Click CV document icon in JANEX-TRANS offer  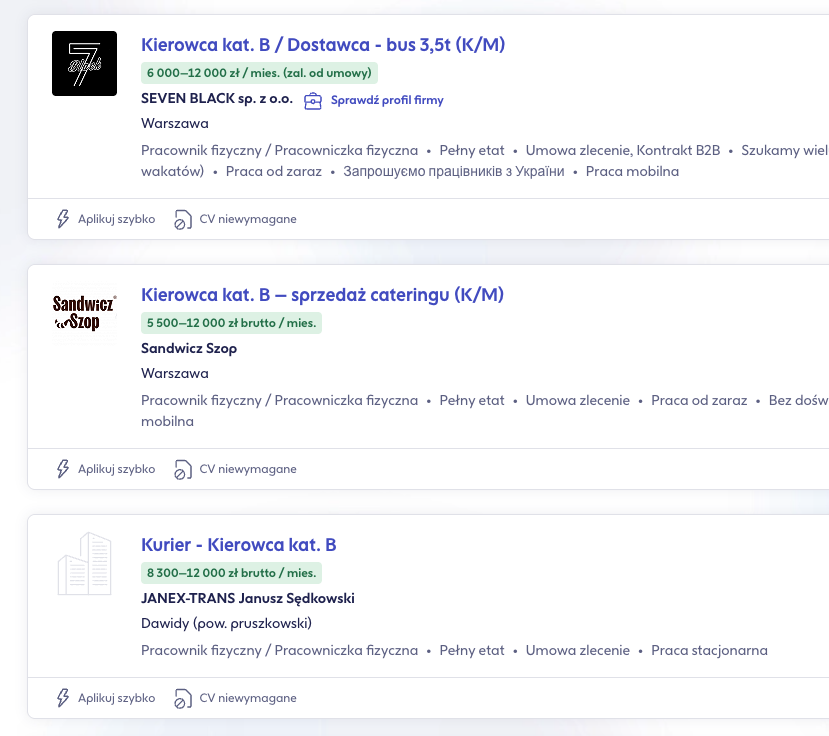point(182,698)
